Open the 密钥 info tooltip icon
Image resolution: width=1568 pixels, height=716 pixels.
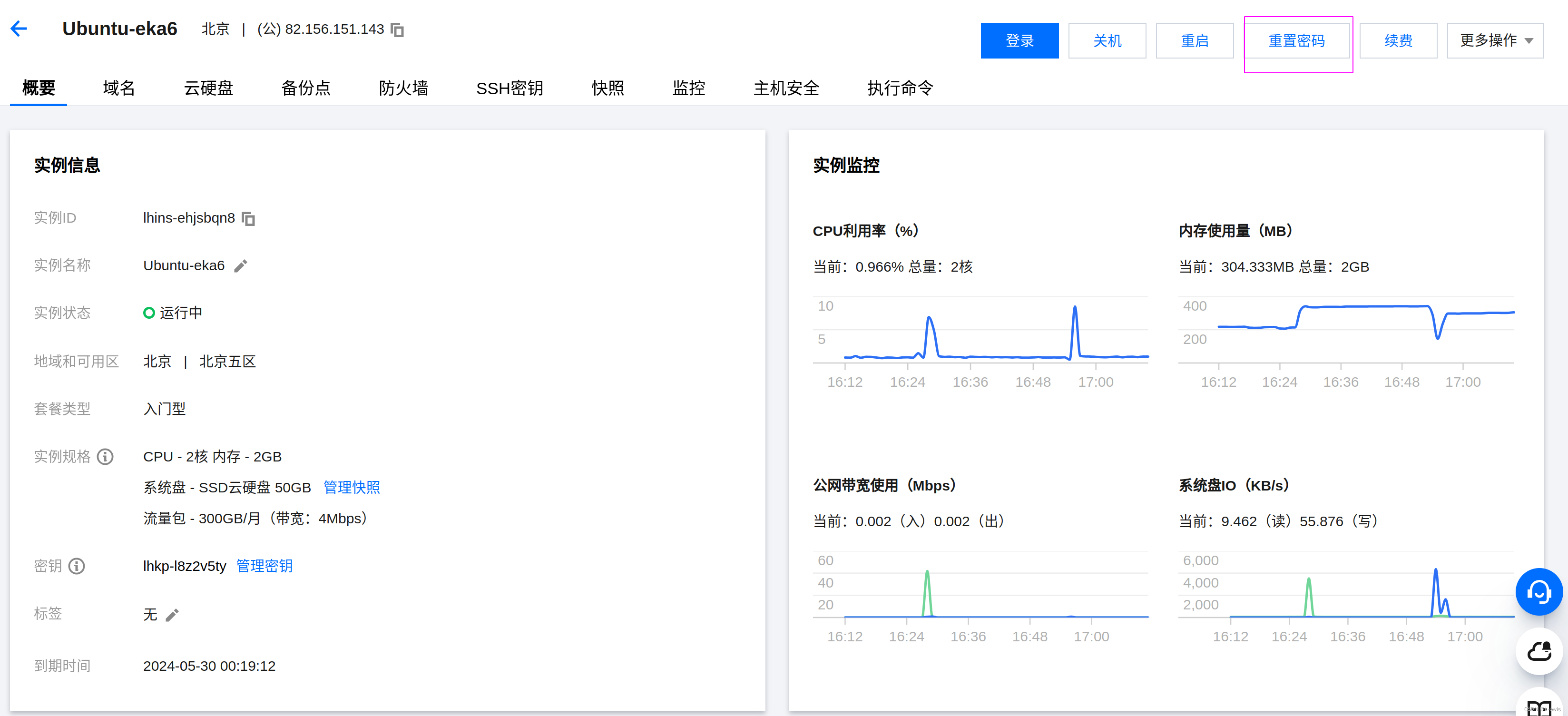76,566
